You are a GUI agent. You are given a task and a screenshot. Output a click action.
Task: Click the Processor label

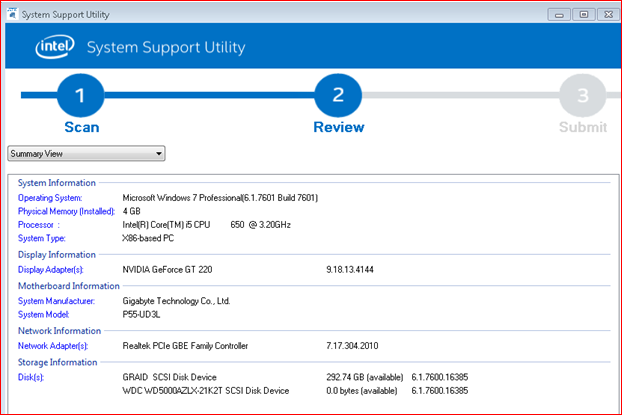[x=38, y=225]
